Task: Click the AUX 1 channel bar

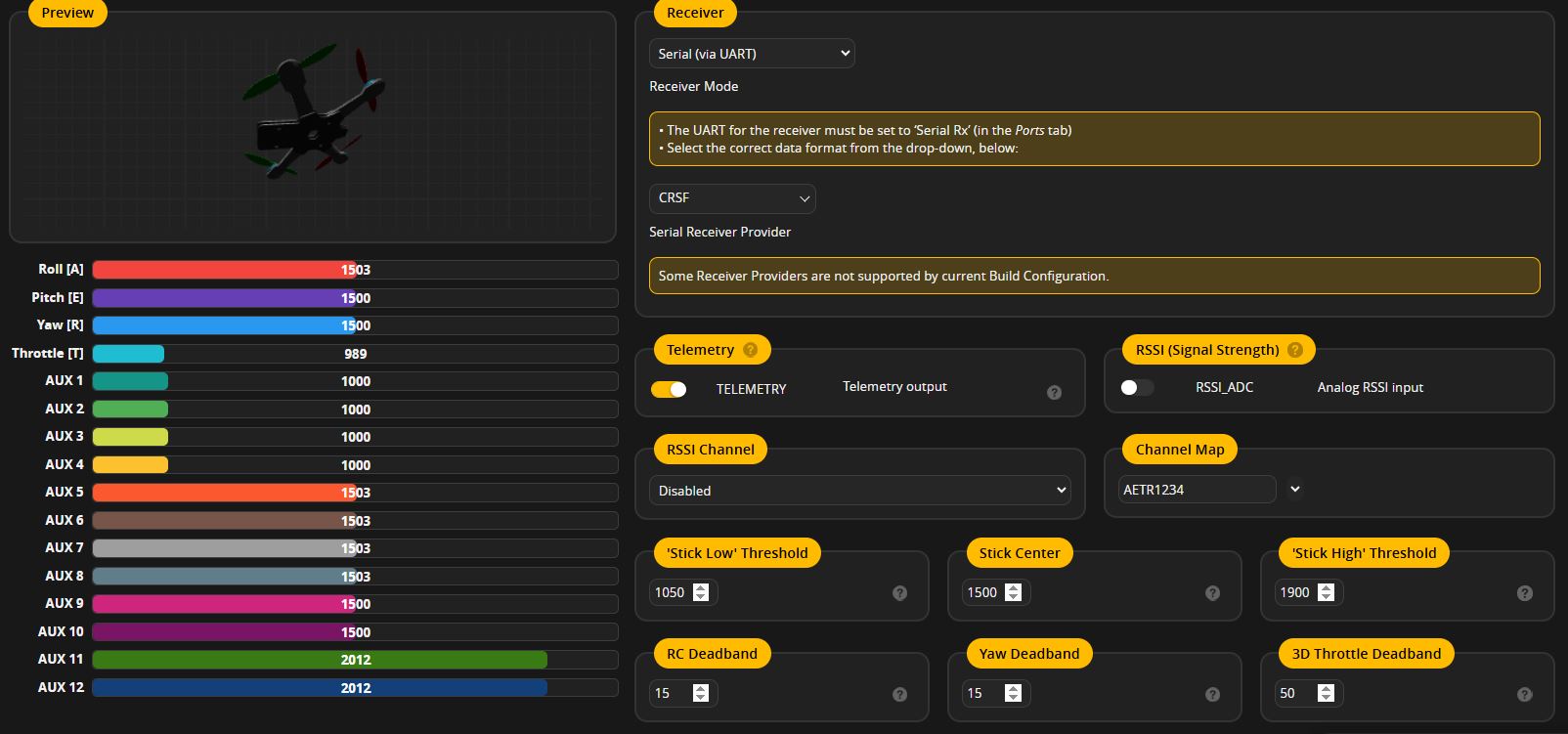Action: point(355,381)
